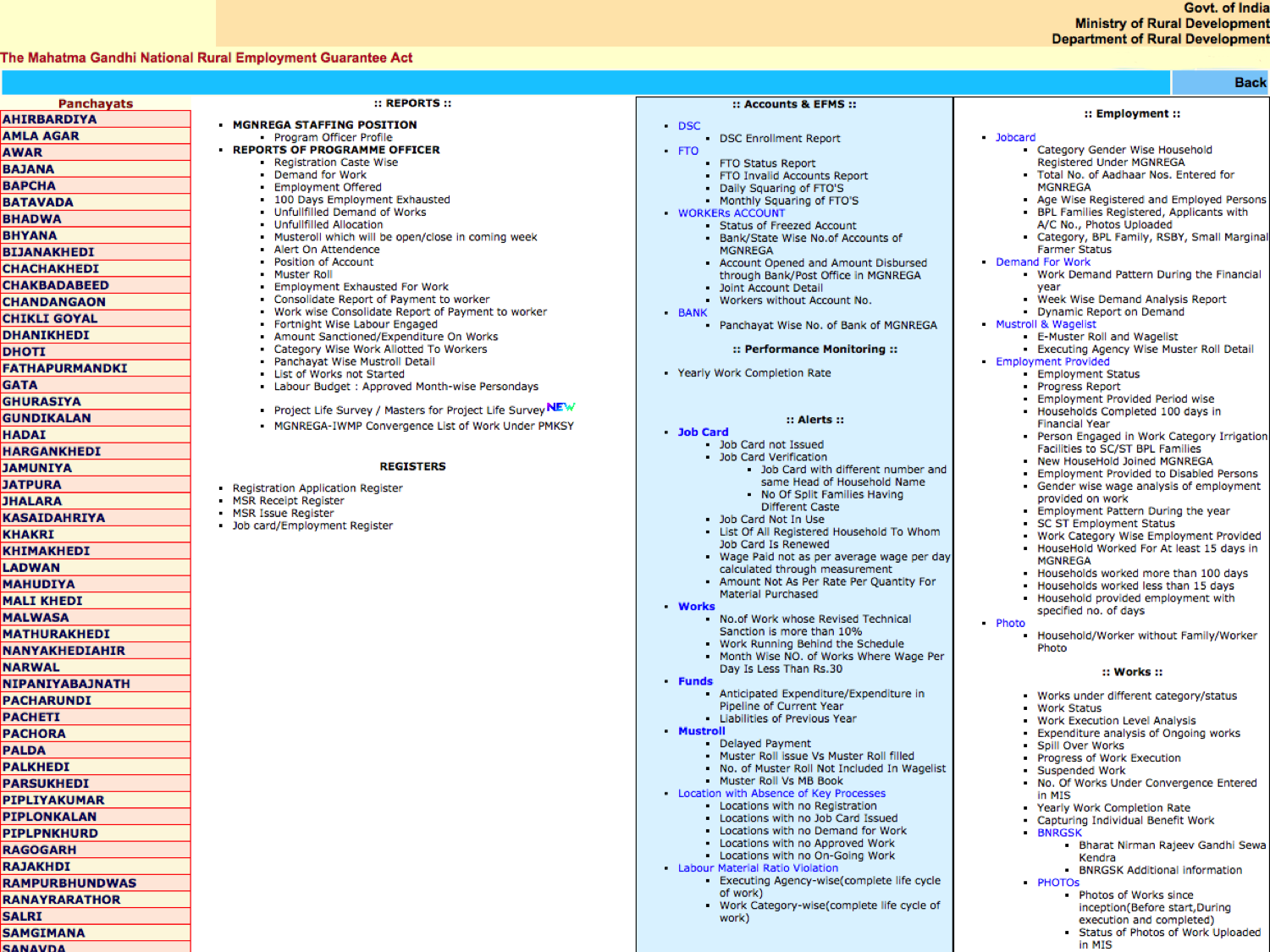1270x952 pixels.
Task: Open SC ST Employment Status
Action: (x=1106, y=524)
